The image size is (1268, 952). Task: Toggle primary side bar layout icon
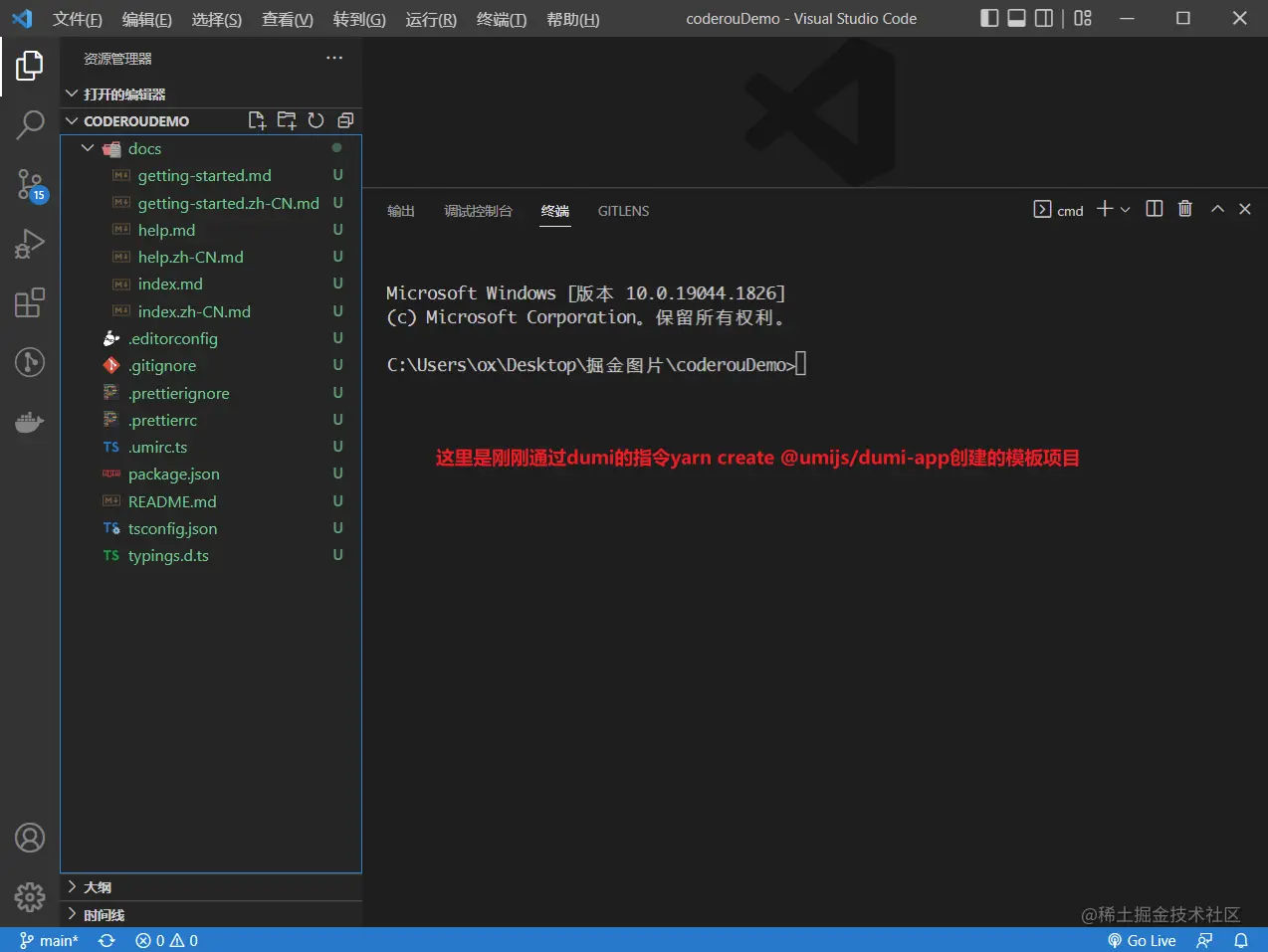(x=989, y=18)
